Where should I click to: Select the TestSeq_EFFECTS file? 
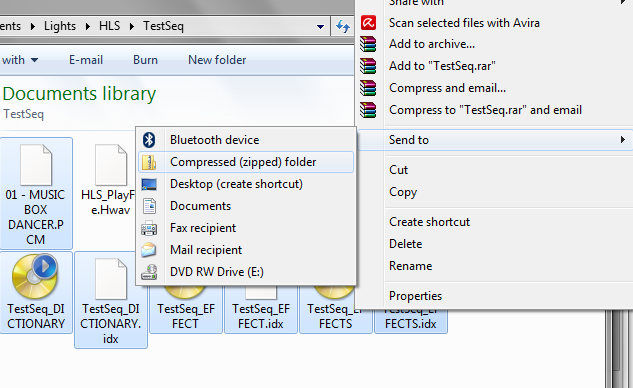[335, 309]
